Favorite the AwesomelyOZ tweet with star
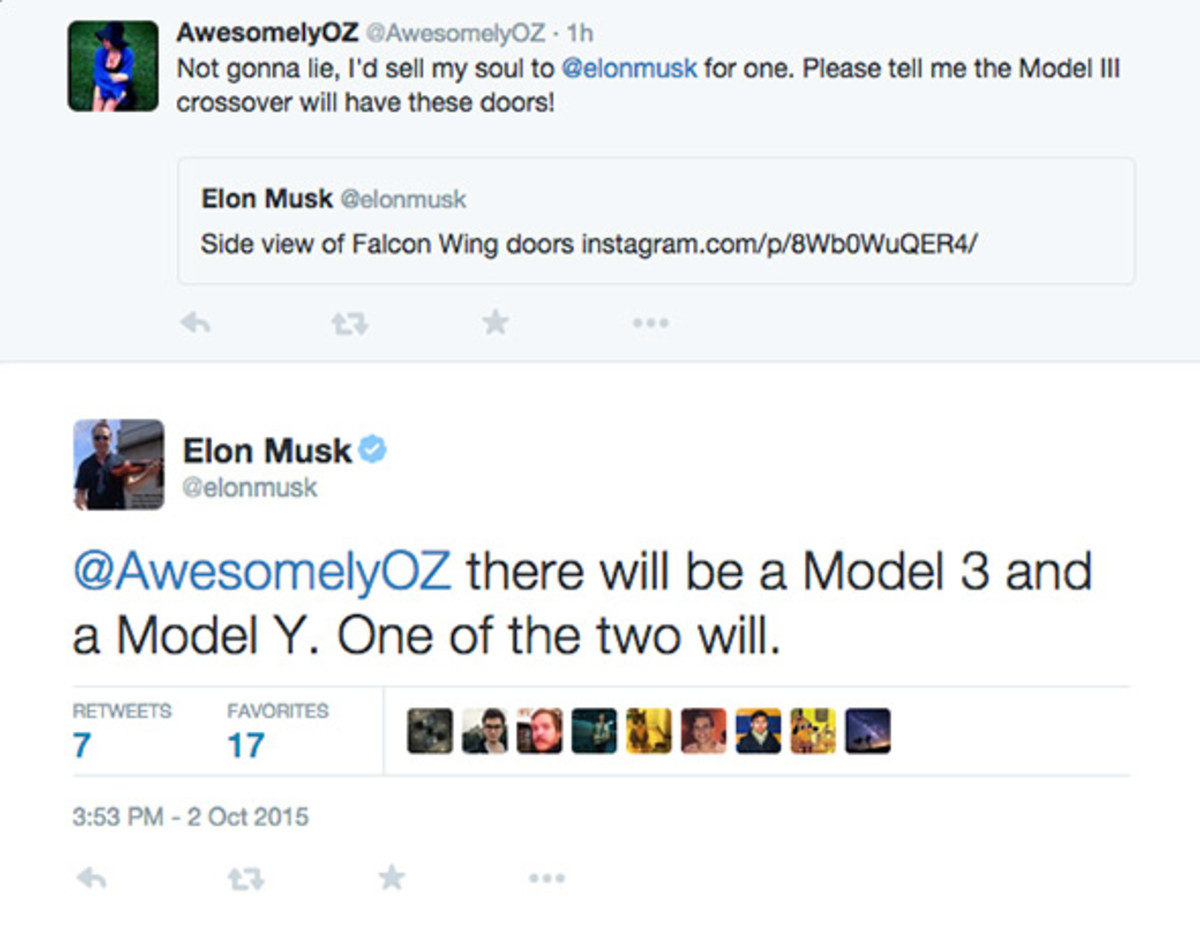Screen dimensions: 1200x952 click(x=495, y=322)
